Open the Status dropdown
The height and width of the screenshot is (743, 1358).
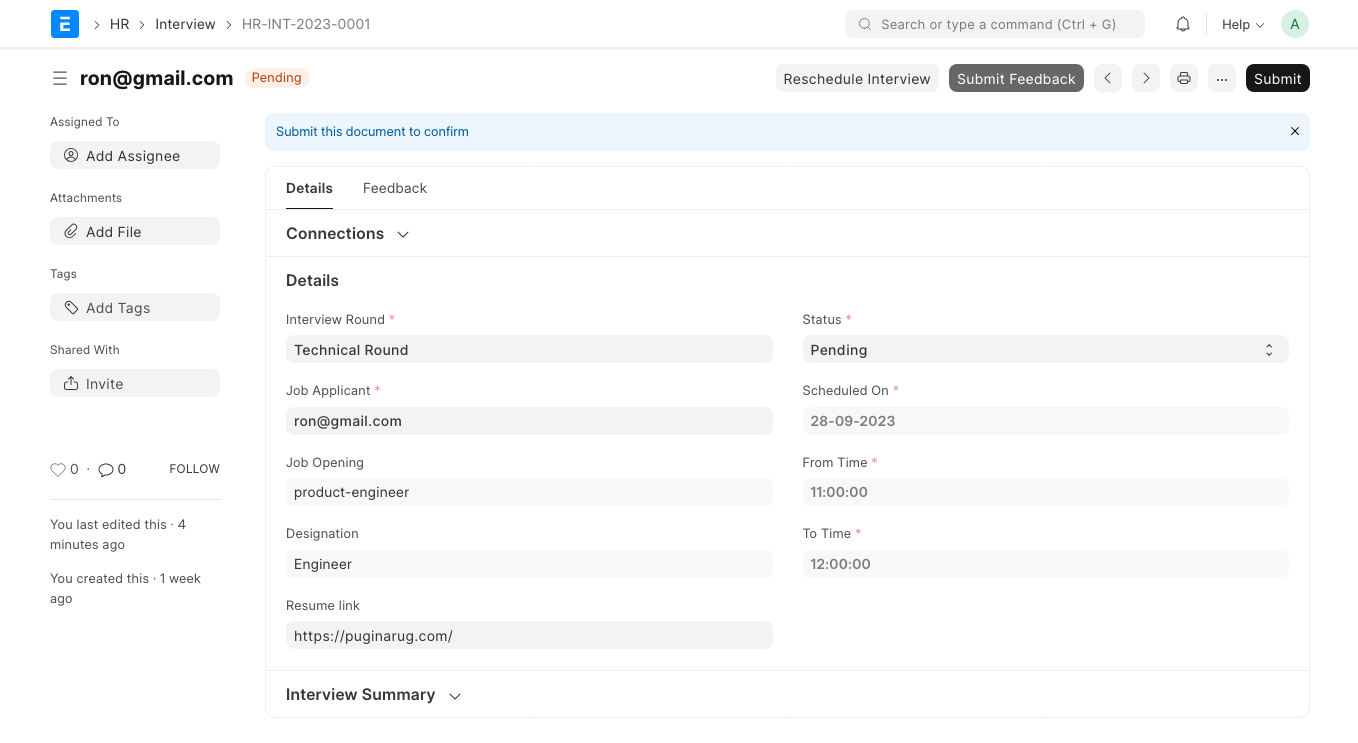[1044, 350]
